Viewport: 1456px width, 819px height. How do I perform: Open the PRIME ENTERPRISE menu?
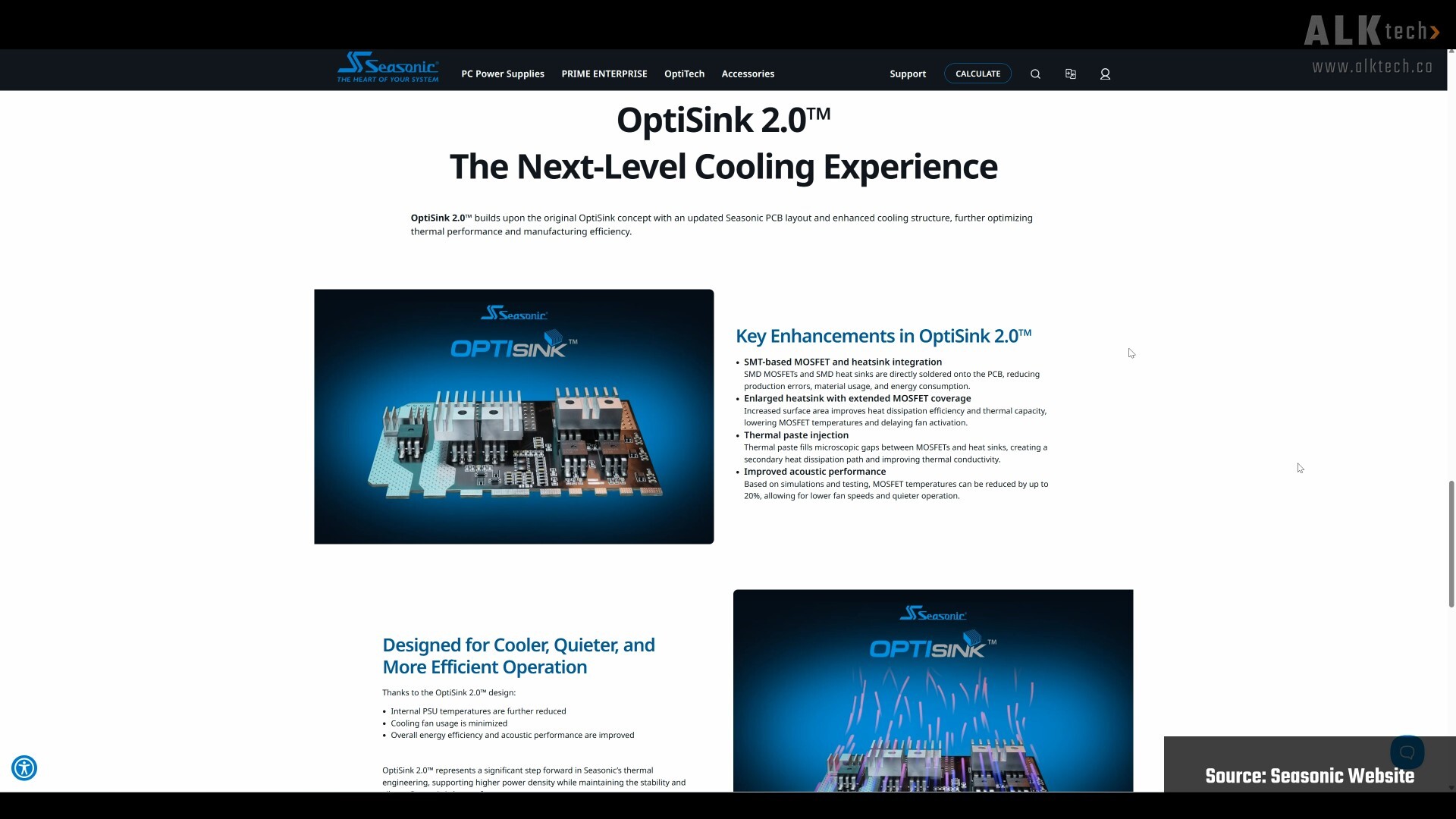tap(604, 74)
